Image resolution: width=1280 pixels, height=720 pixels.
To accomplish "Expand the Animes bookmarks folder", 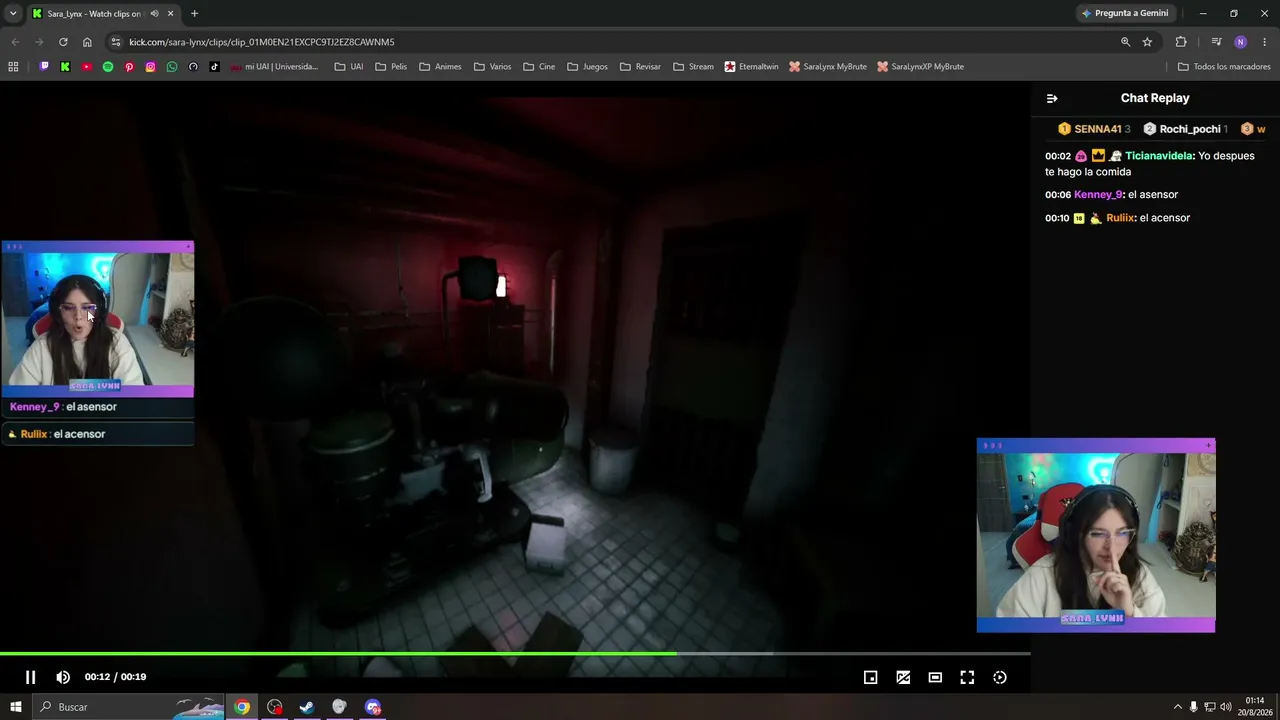I will [x=440, y=67].
